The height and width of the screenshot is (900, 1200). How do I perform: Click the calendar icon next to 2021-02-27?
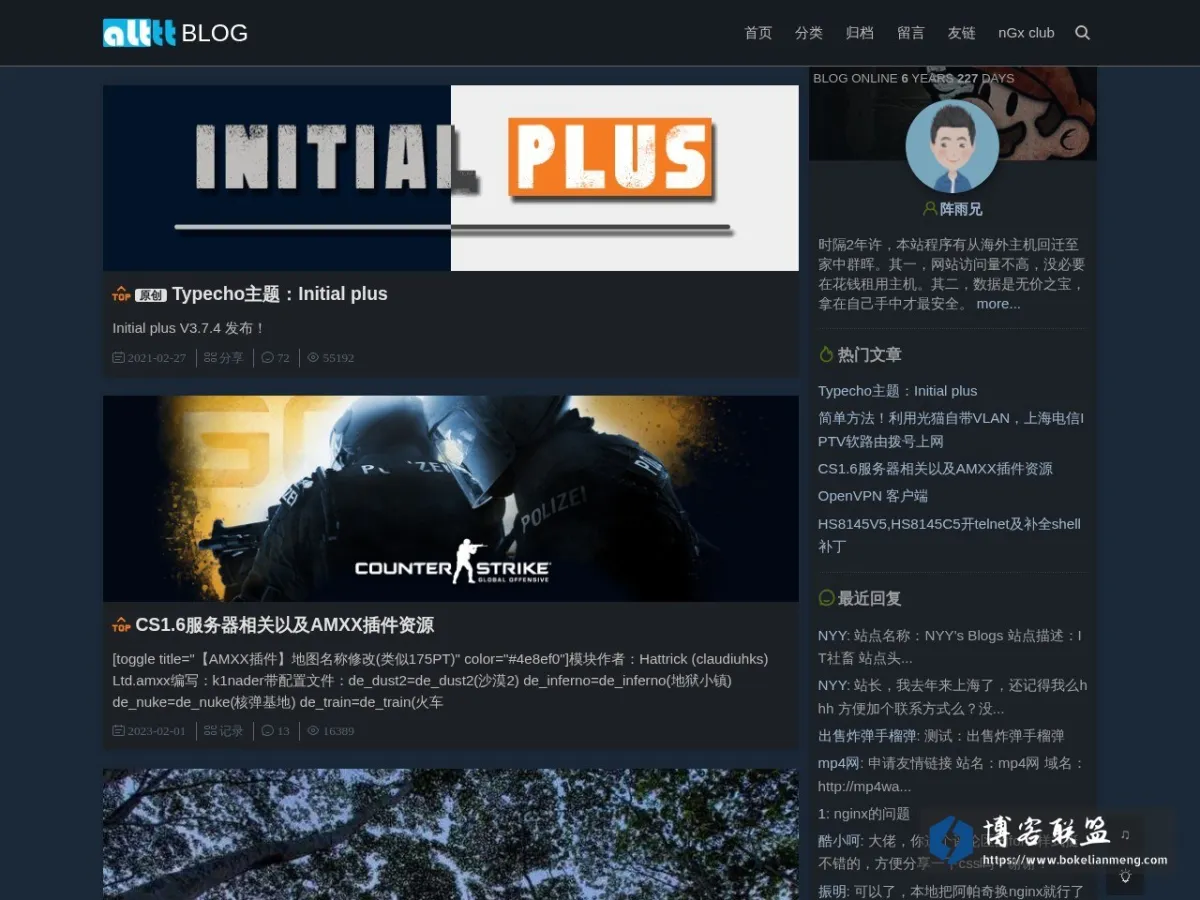tap(118, 357)
